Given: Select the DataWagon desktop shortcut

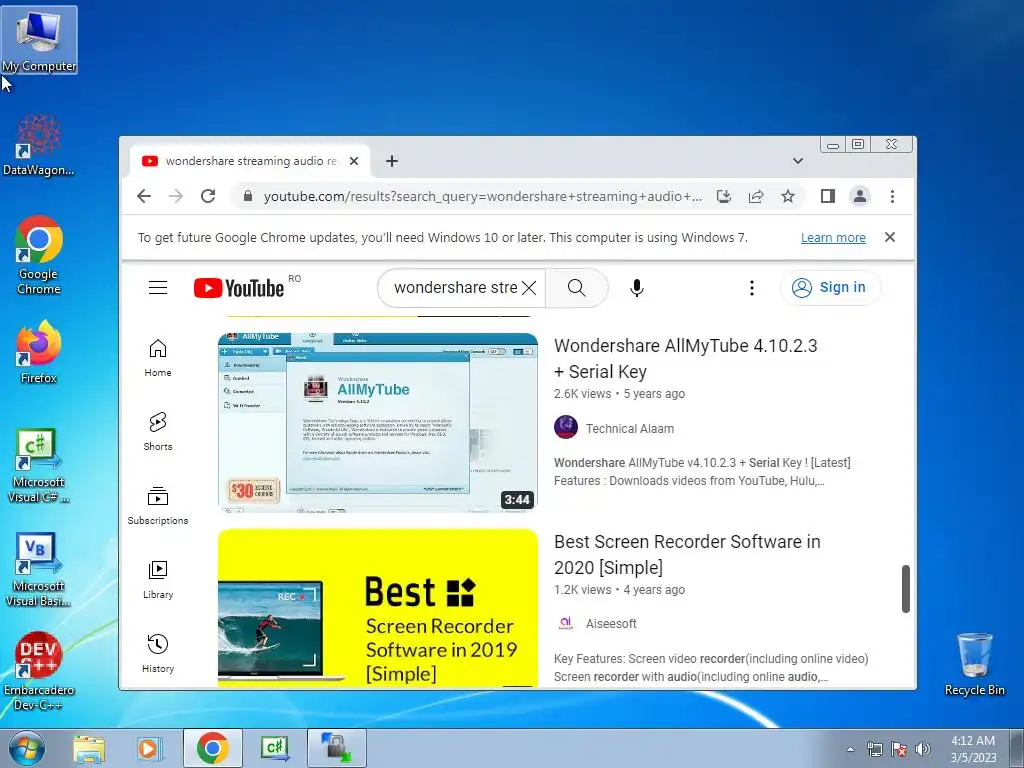Looking at the screenshot, I should 39,145.
